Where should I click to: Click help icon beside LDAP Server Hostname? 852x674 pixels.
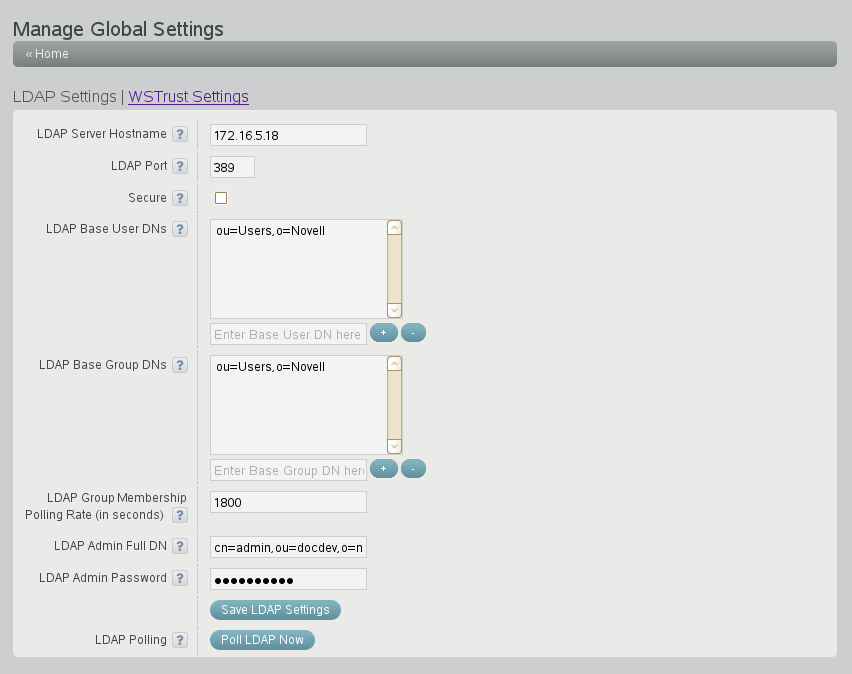pos(180,134)
